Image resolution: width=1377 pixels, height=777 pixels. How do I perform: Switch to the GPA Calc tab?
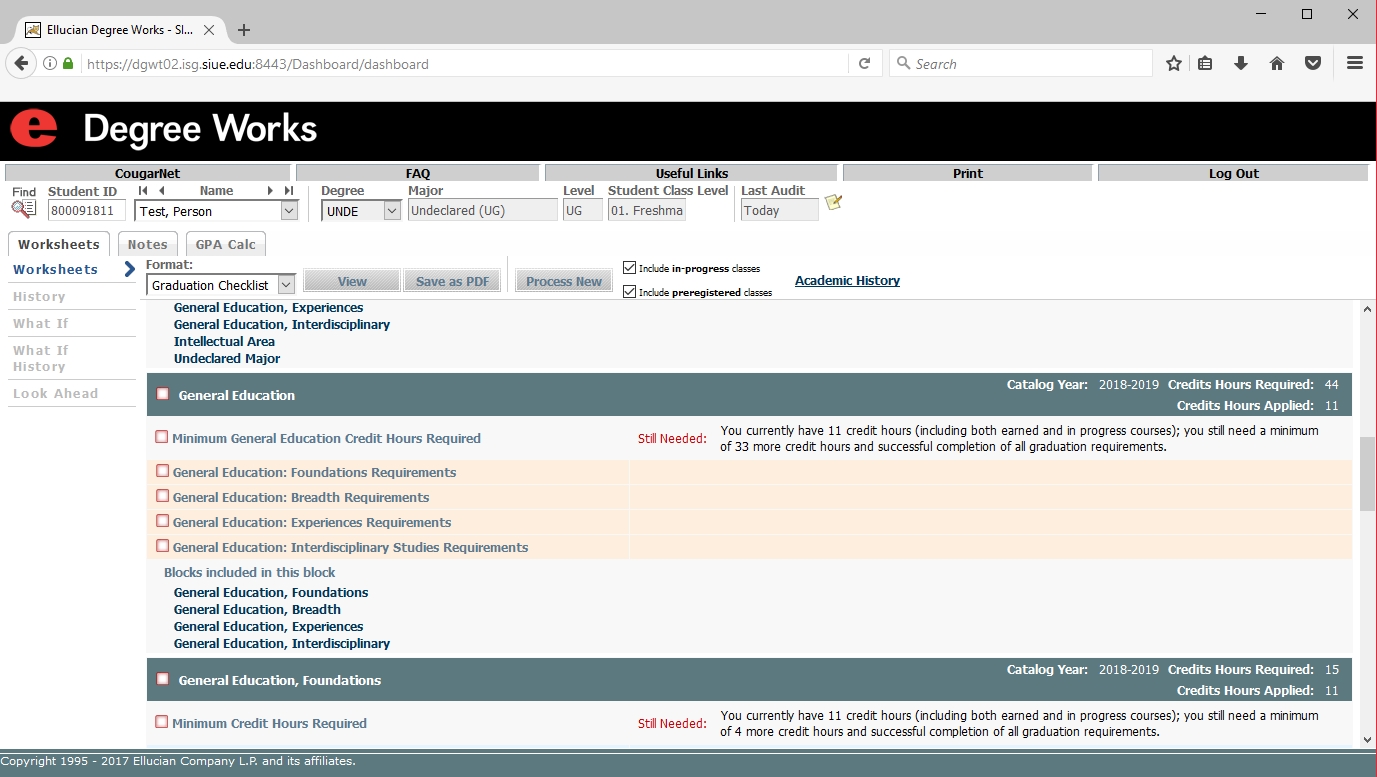point(225,244)
